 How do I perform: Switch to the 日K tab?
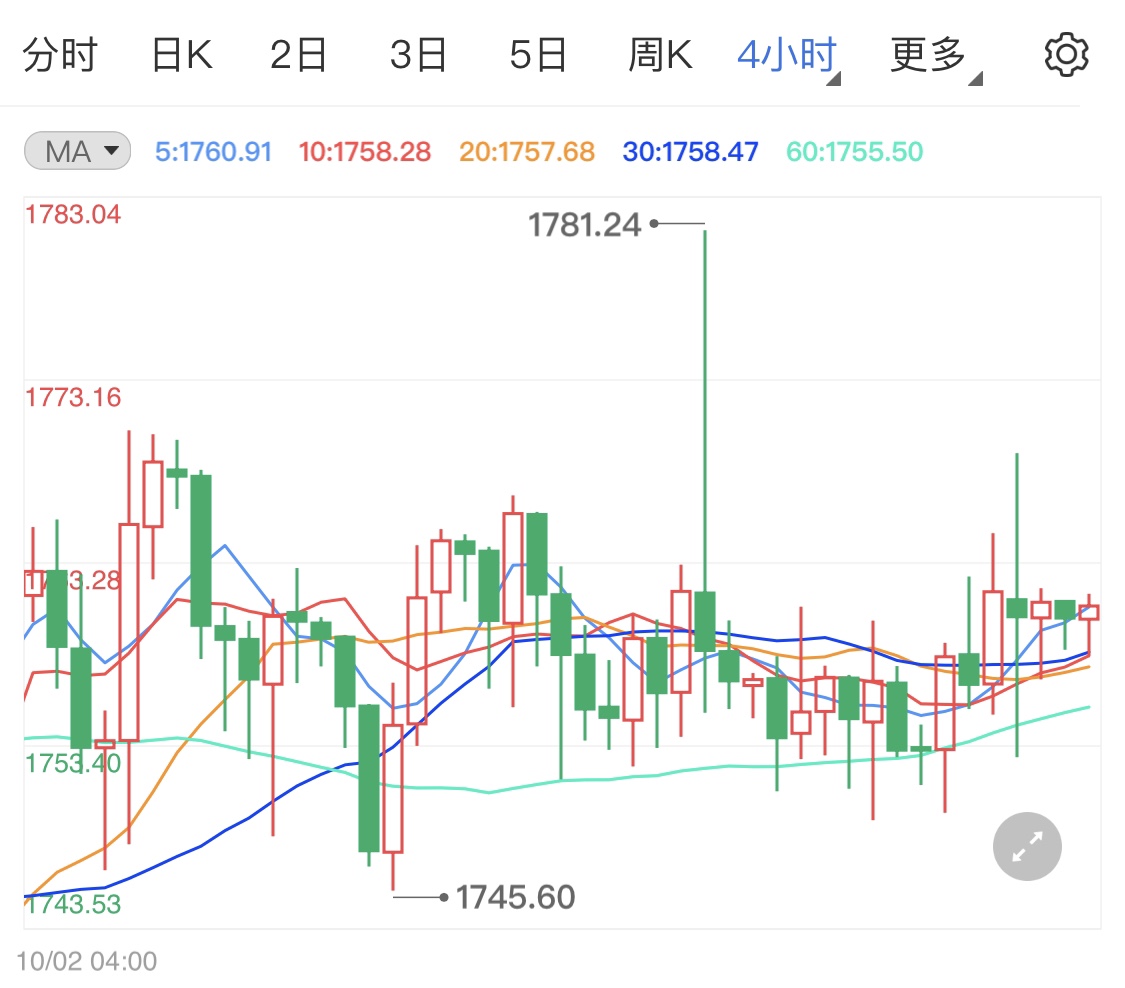point(183,54)
